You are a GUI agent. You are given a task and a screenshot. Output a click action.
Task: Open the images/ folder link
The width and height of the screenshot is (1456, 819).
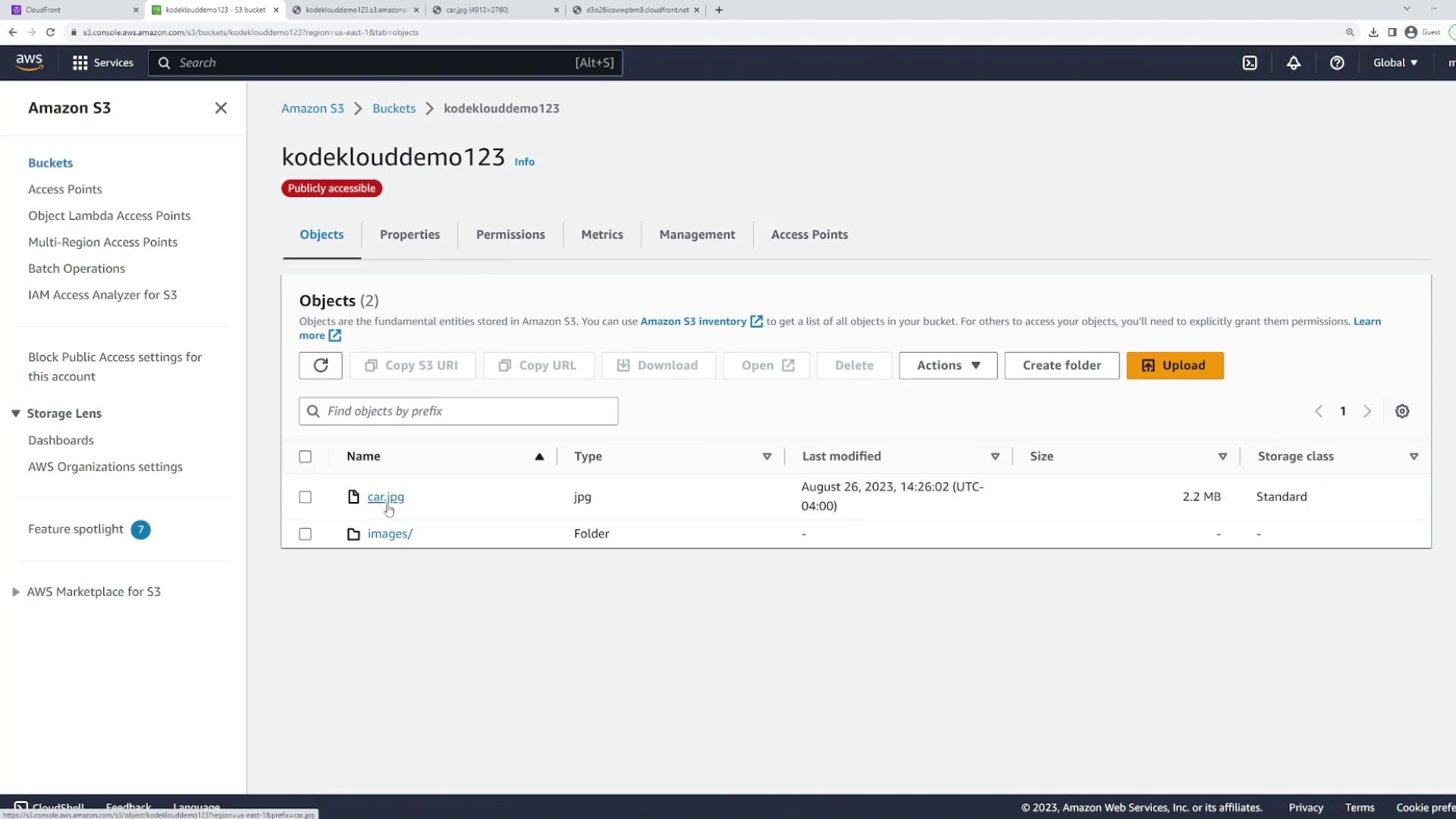[390, 534]
